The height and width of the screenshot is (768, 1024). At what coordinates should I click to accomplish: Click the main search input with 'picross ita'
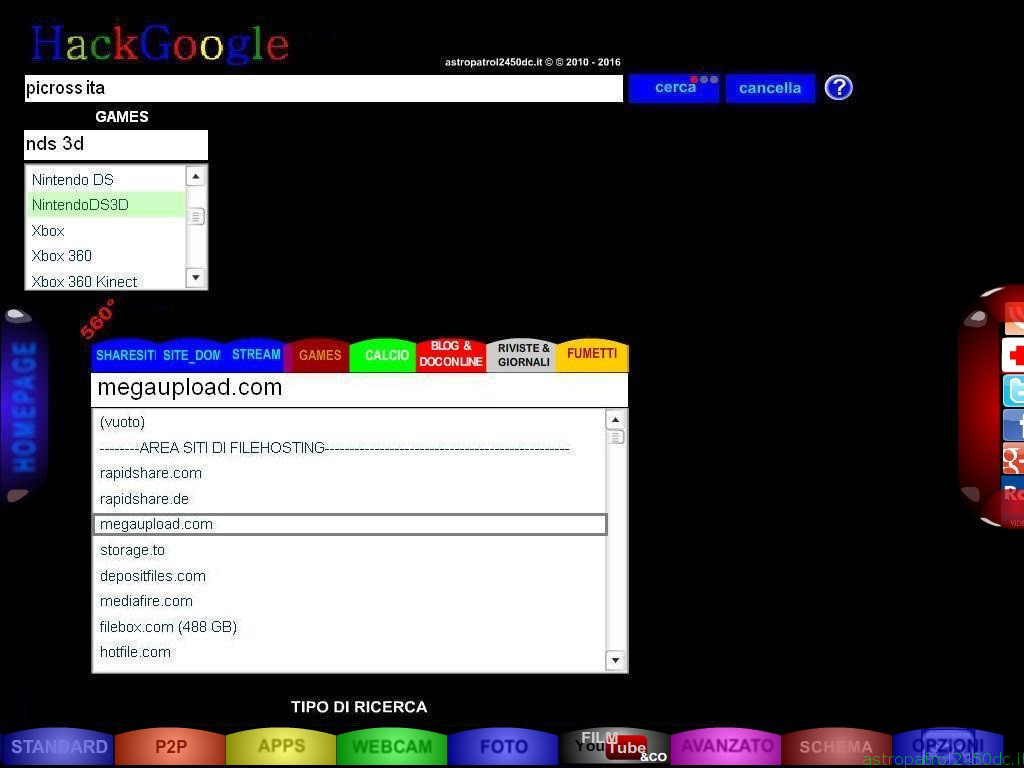(323, 88)
